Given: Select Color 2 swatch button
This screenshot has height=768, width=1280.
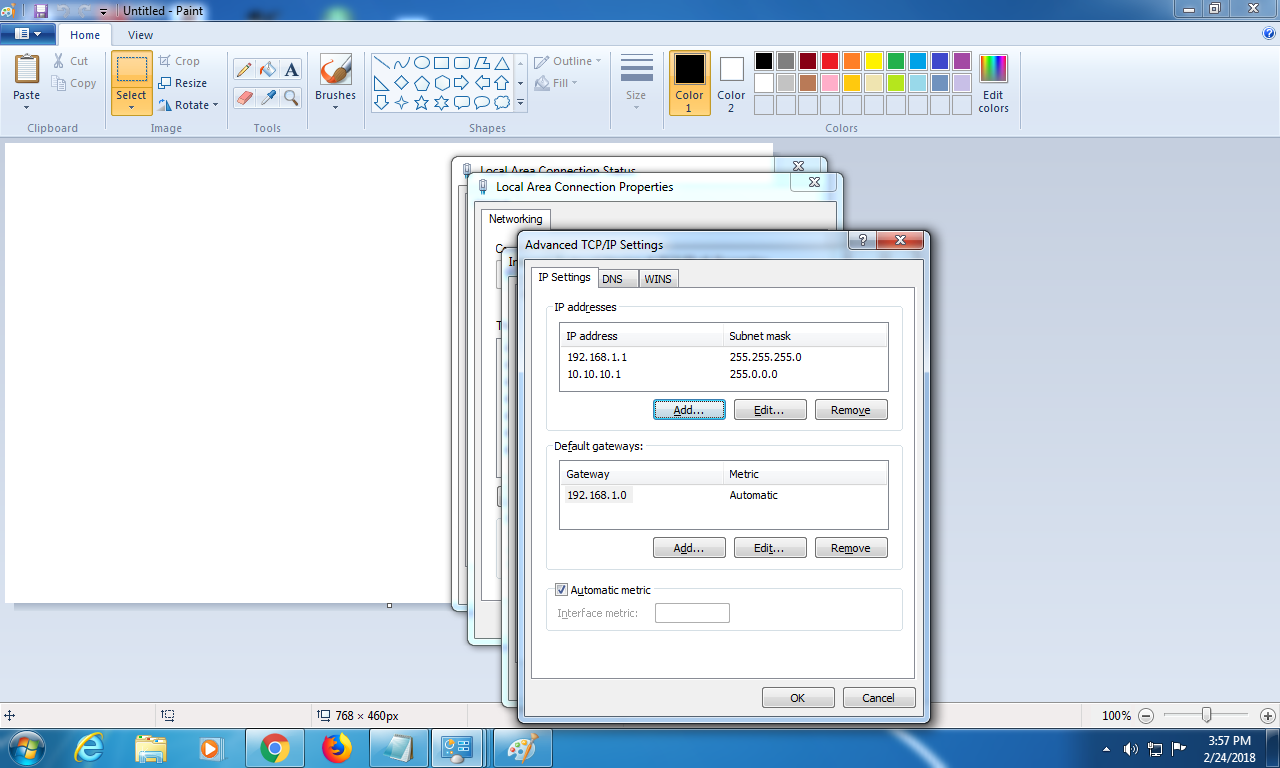Looking at the screenshot, I should coord(731,83).
